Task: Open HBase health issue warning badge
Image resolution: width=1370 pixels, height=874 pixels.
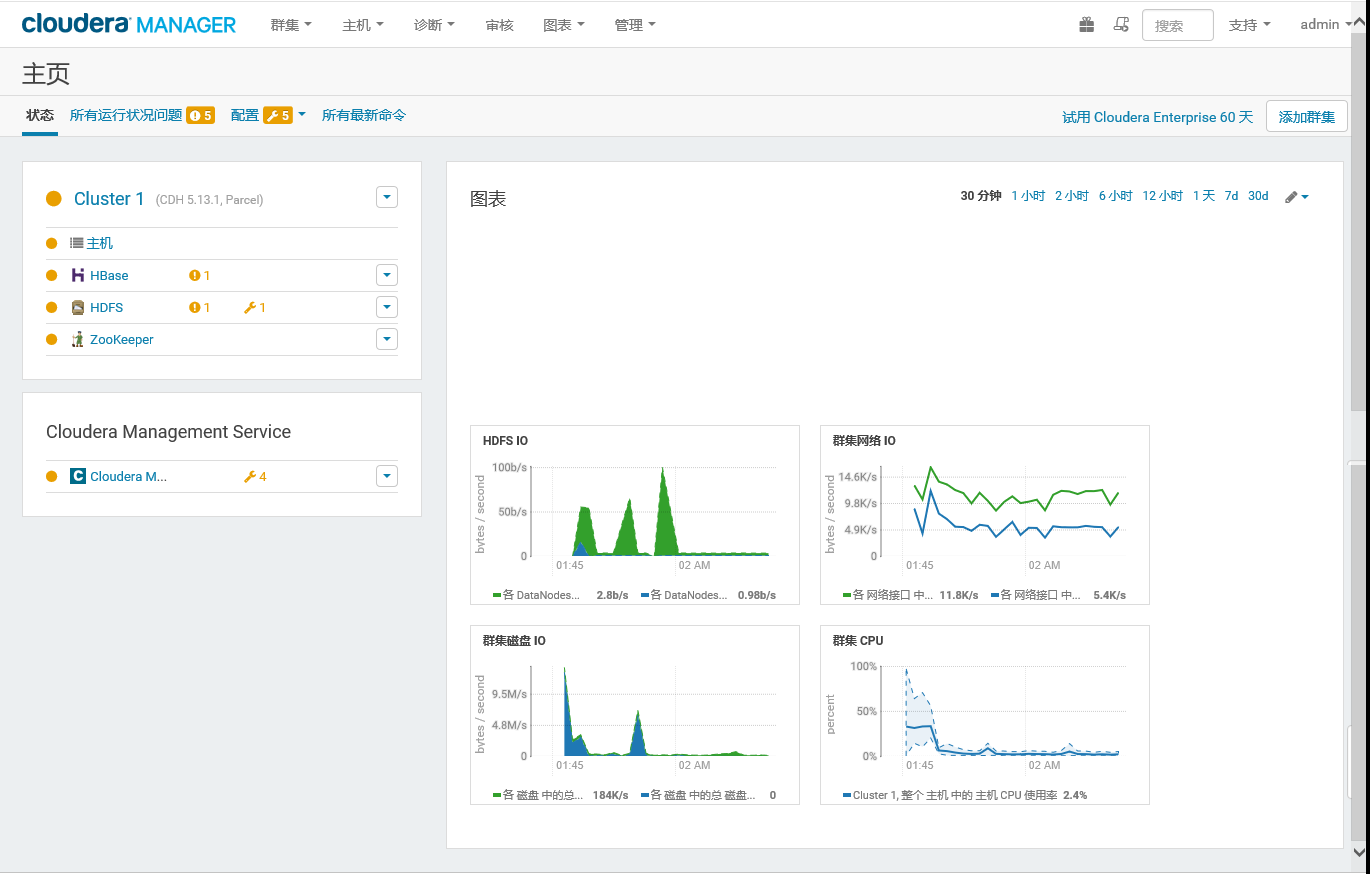Action: (x=200, y=276)
